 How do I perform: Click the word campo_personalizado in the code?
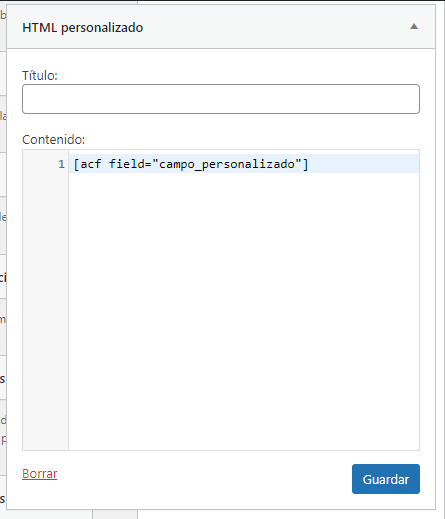227,164
